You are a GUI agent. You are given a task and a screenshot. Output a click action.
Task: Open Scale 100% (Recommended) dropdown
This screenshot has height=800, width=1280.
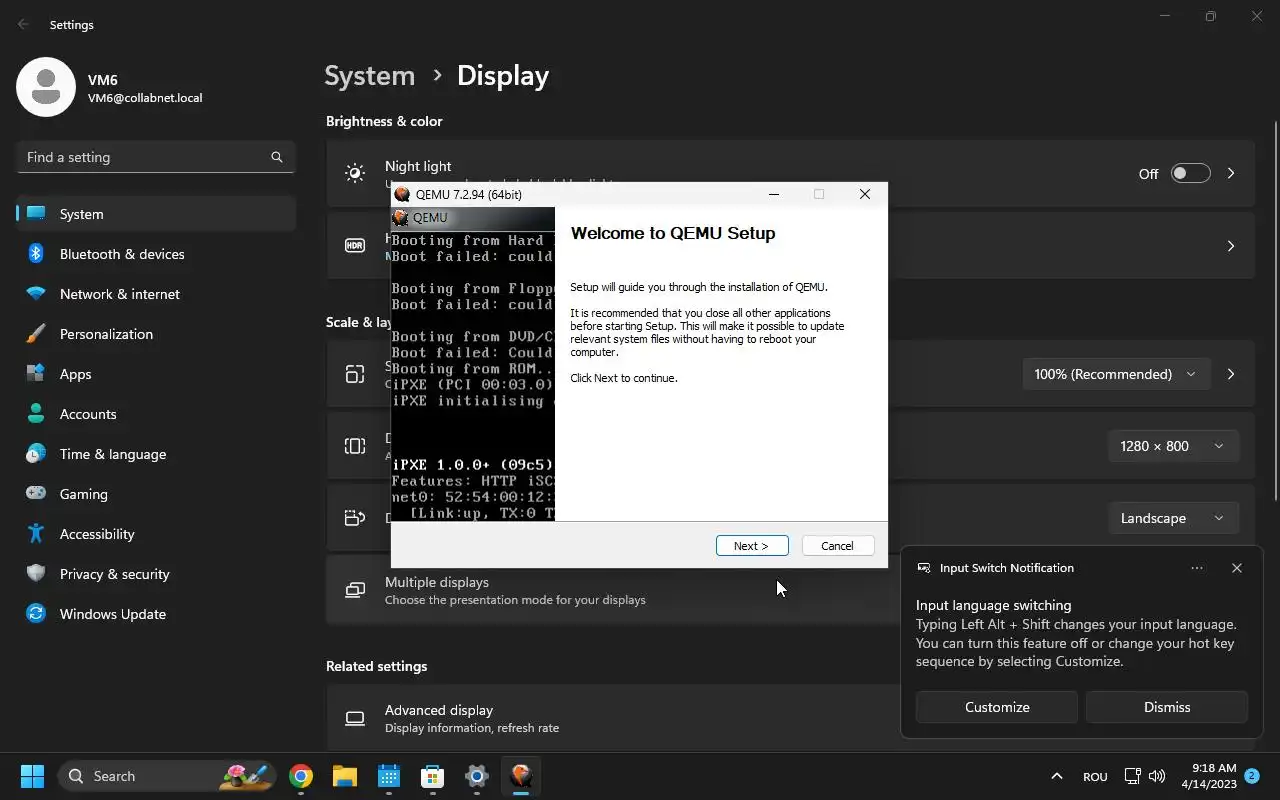(1115, 374)
